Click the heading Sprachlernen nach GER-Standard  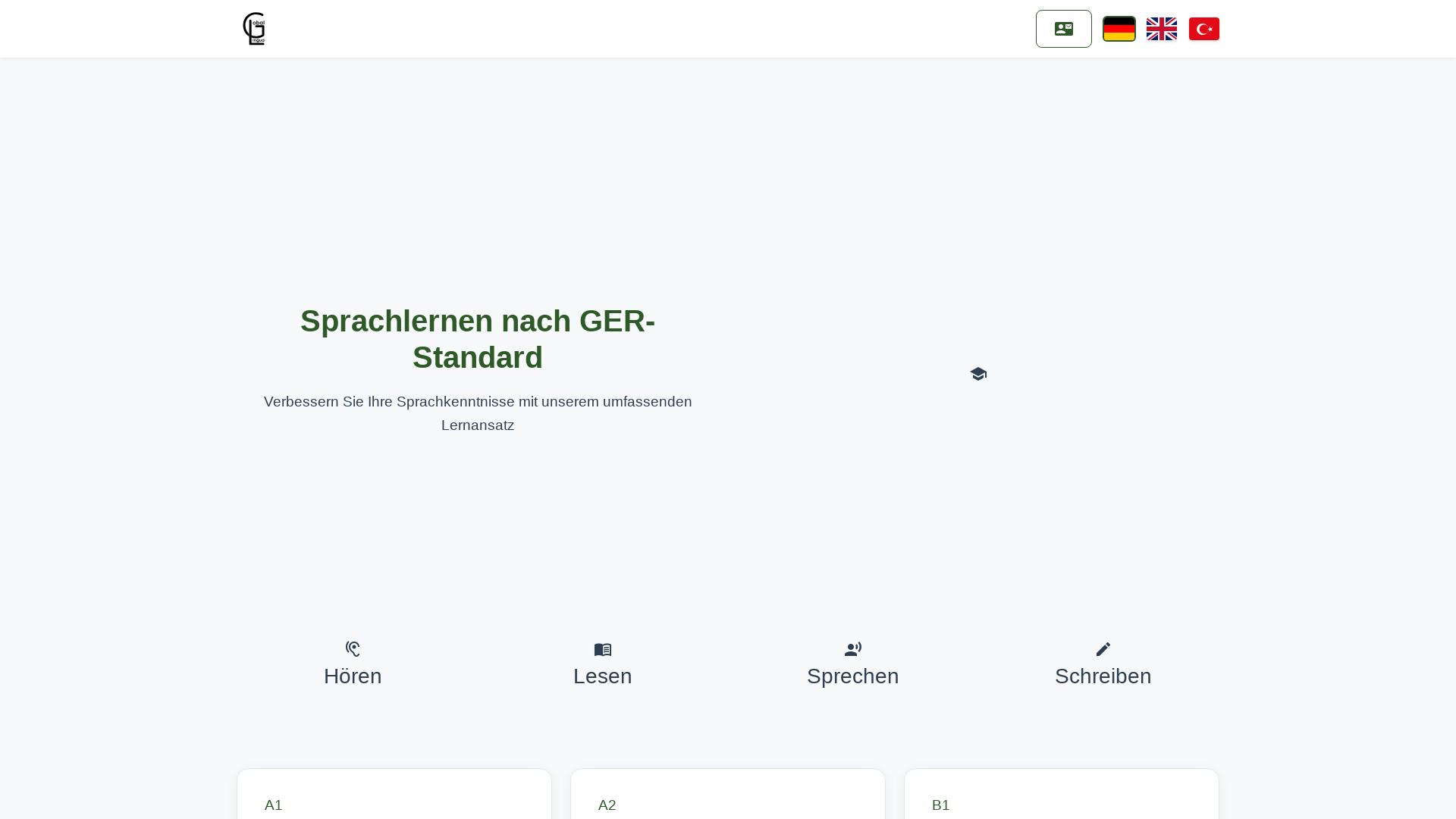pos(478,338)
